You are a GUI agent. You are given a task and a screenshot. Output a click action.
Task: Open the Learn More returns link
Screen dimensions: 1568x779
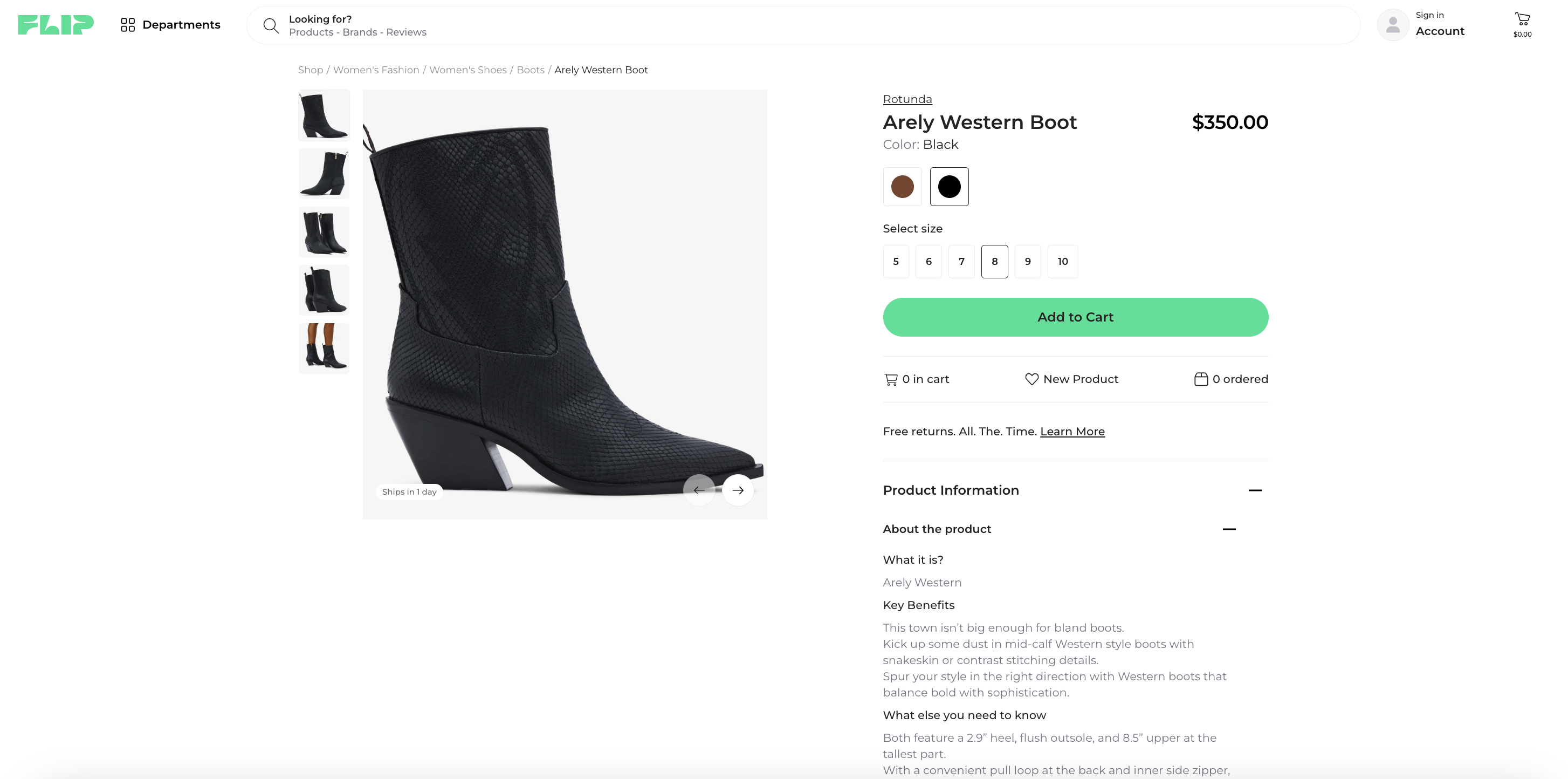(x=1072, y=432)
